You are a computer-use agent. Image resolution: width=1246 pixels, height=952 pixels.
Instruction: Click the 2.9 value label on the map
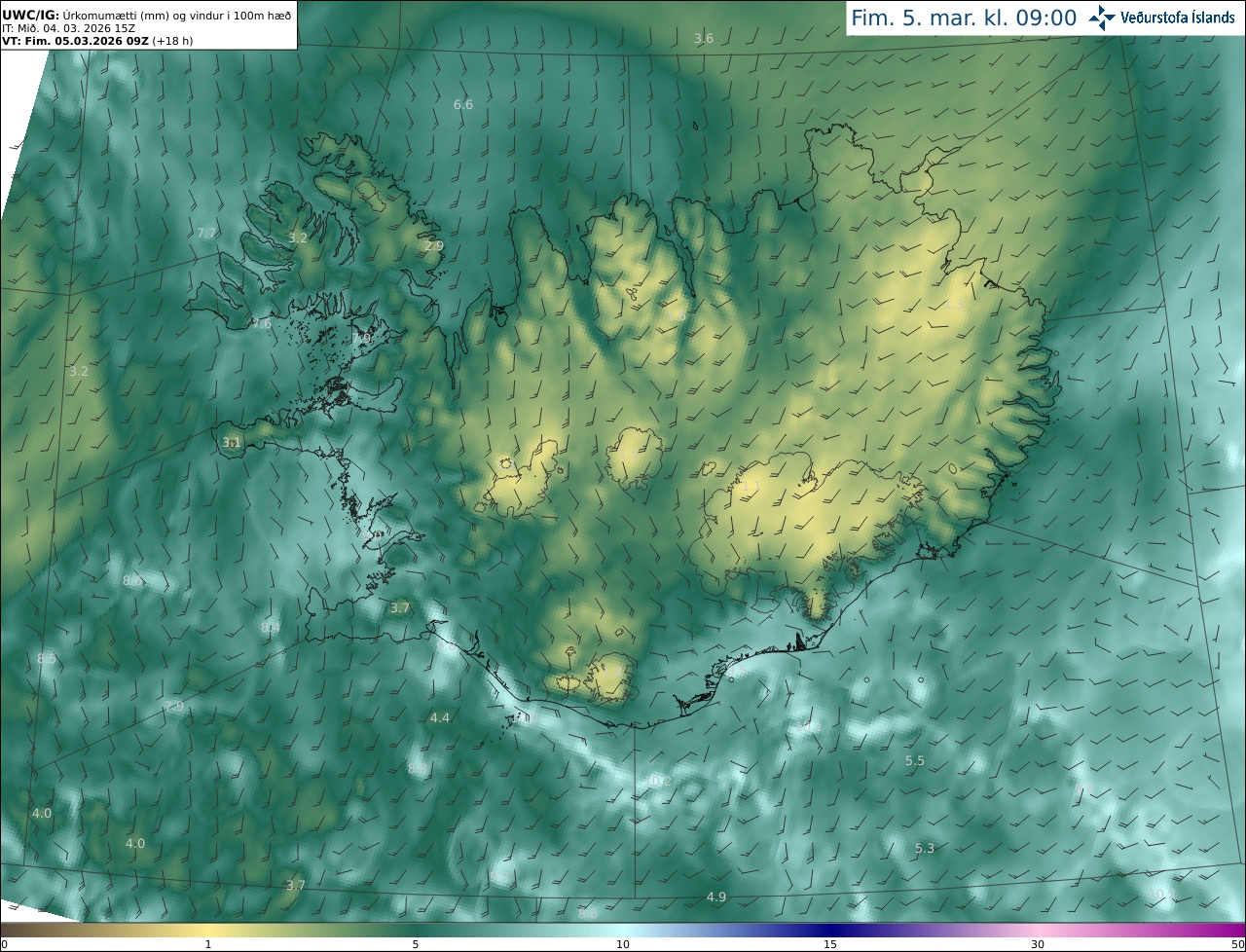click(x=434, y=245)
